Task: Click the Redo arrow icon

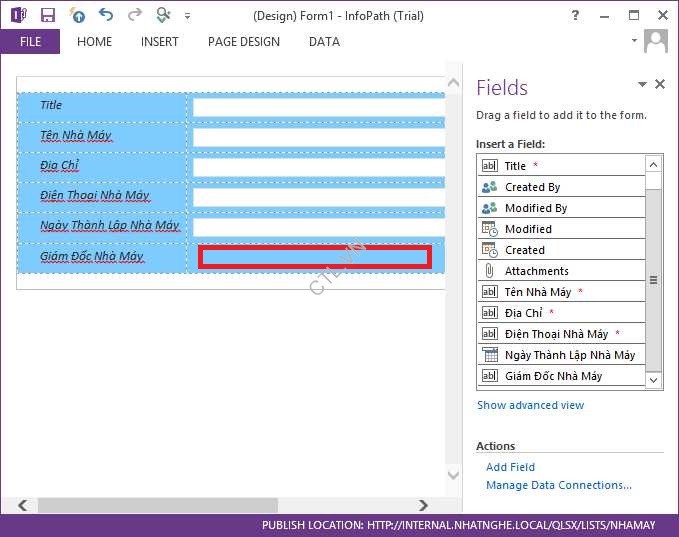Action: tap(134, 16)
